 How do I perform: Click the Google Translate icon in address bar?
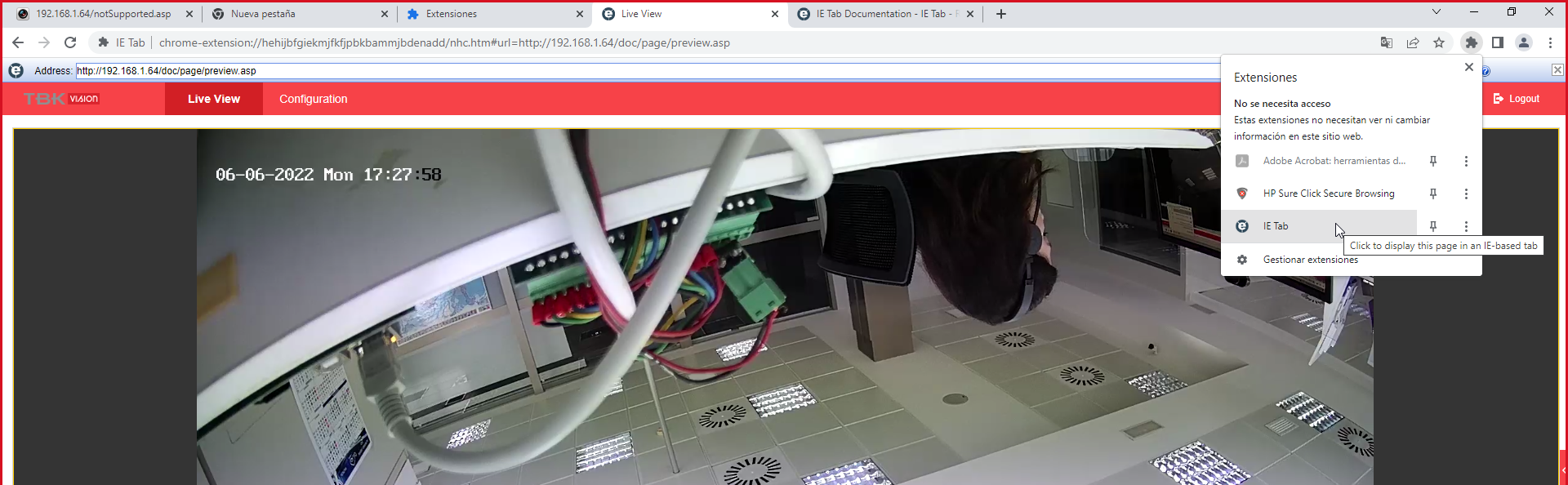1386,42
